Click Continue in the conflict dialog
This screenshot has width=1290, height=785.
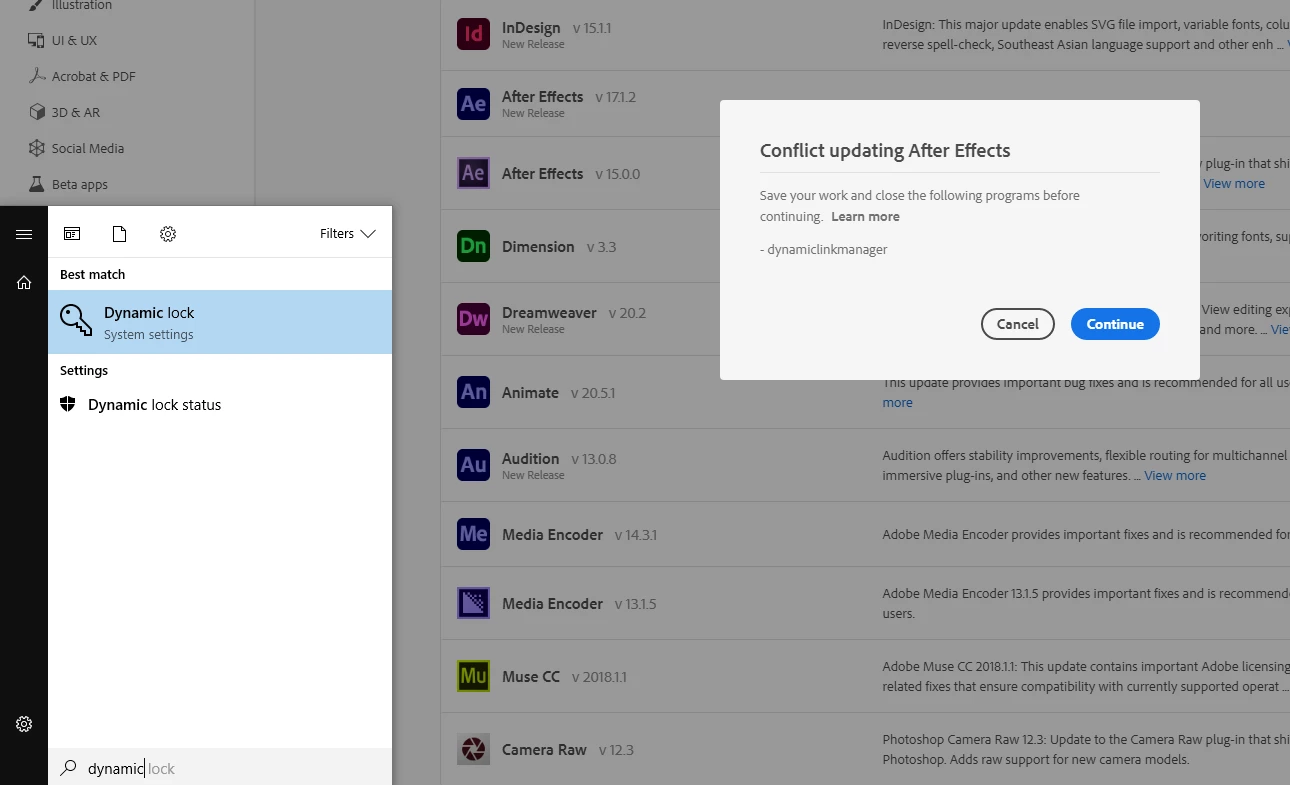(x=1115, y=324)
